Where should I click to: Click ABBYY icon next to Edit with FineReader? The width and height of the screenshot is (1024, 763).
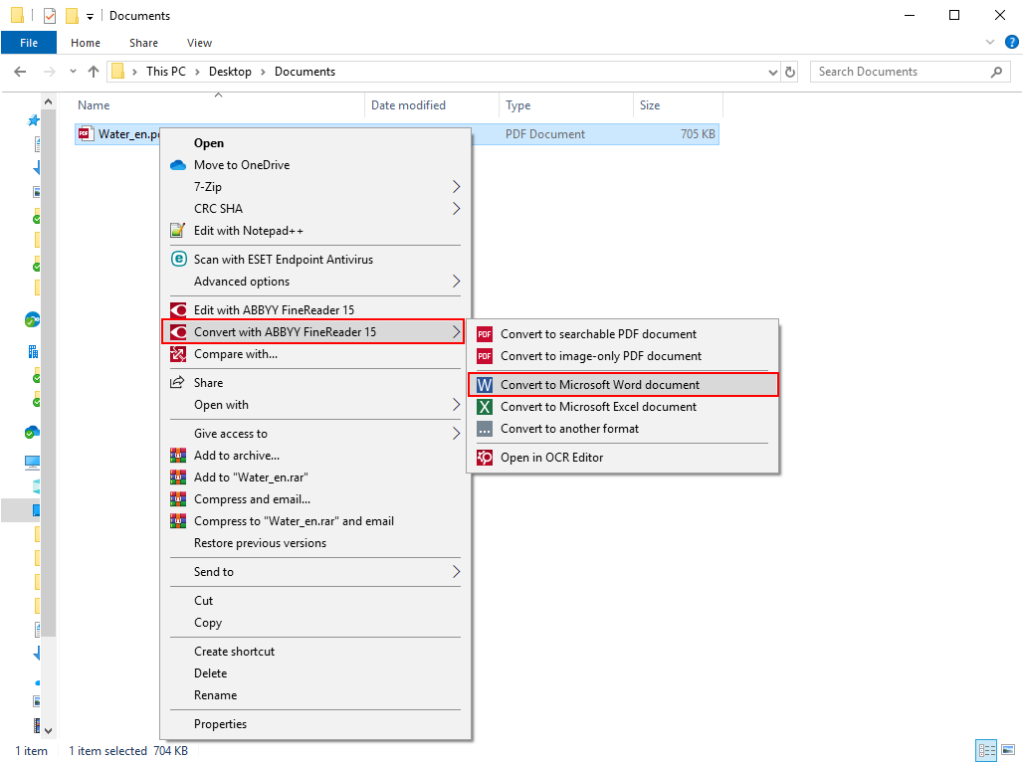[x=178, y=310]
